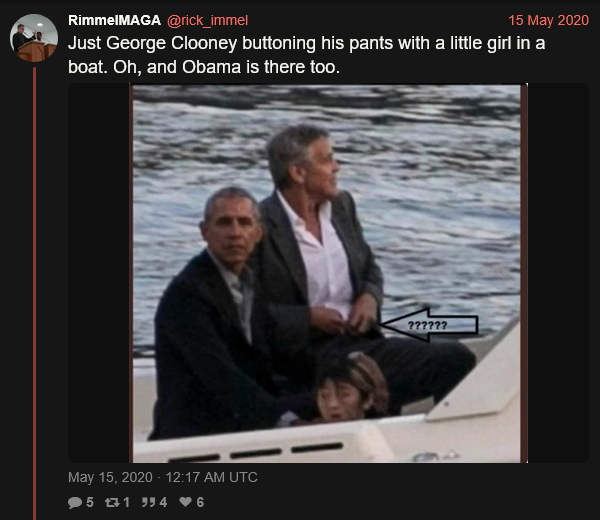600x520 pixels.
Task: Click the quote marks icon
Action: click(x=148, y=502)
